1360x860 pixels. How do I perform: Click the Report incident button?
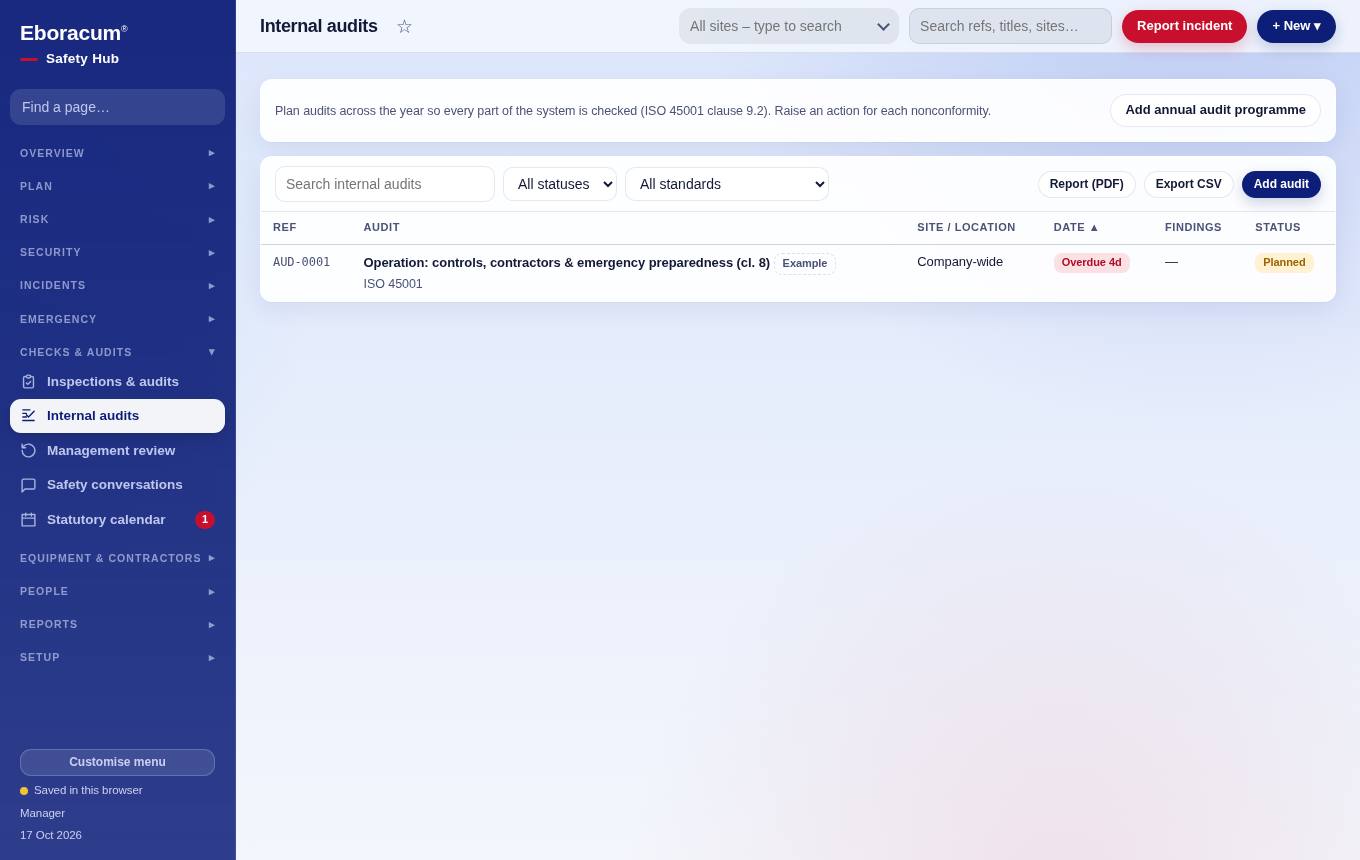pyautogui.click(x=1184, y=26)
